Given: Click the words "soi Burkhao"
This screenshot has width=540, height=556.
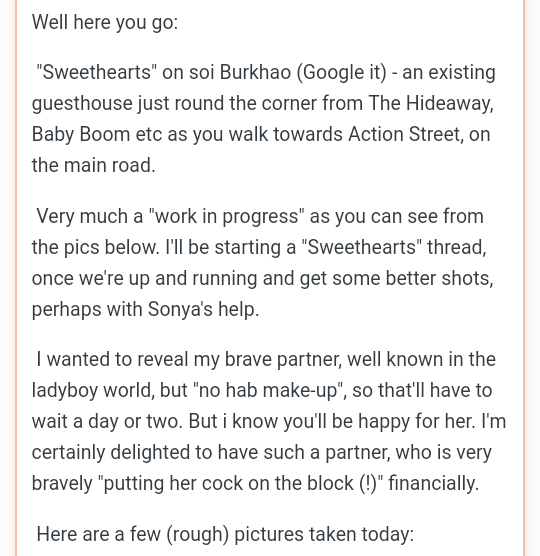Looking at the screenshot, I should 240,72.
